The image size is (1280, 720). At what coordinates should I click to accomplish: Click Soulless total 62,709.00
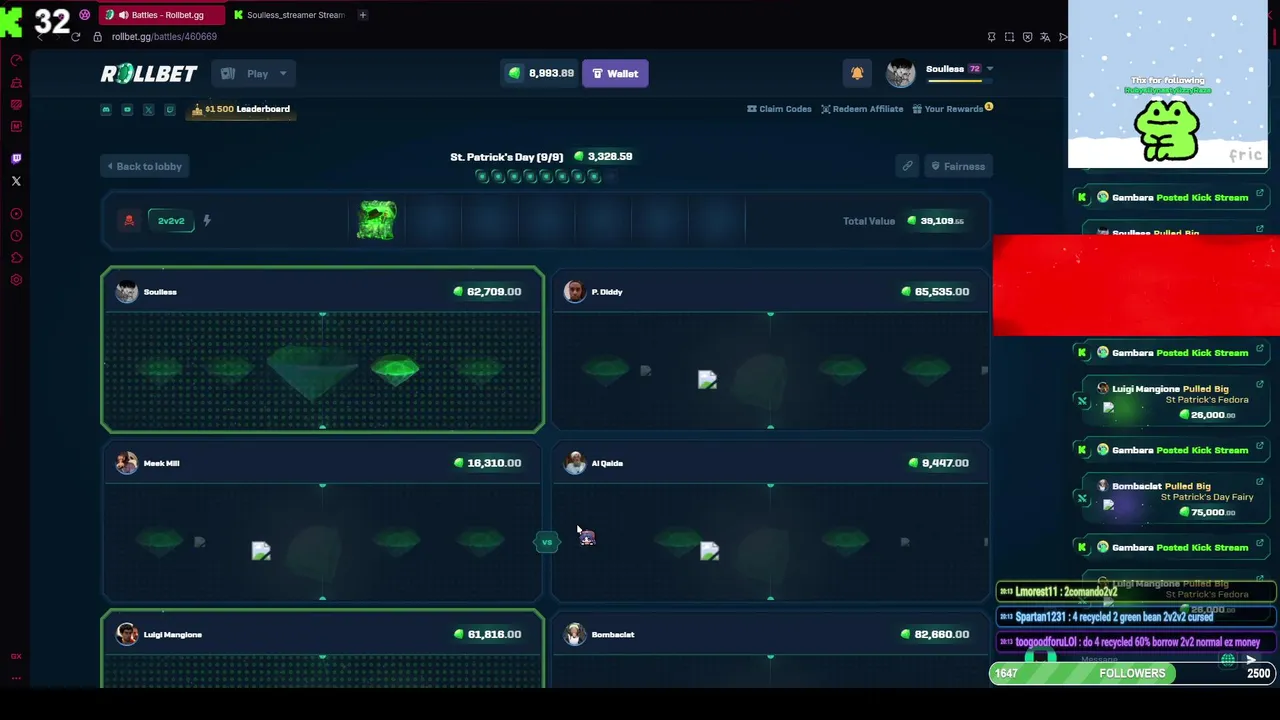(487, 291)
